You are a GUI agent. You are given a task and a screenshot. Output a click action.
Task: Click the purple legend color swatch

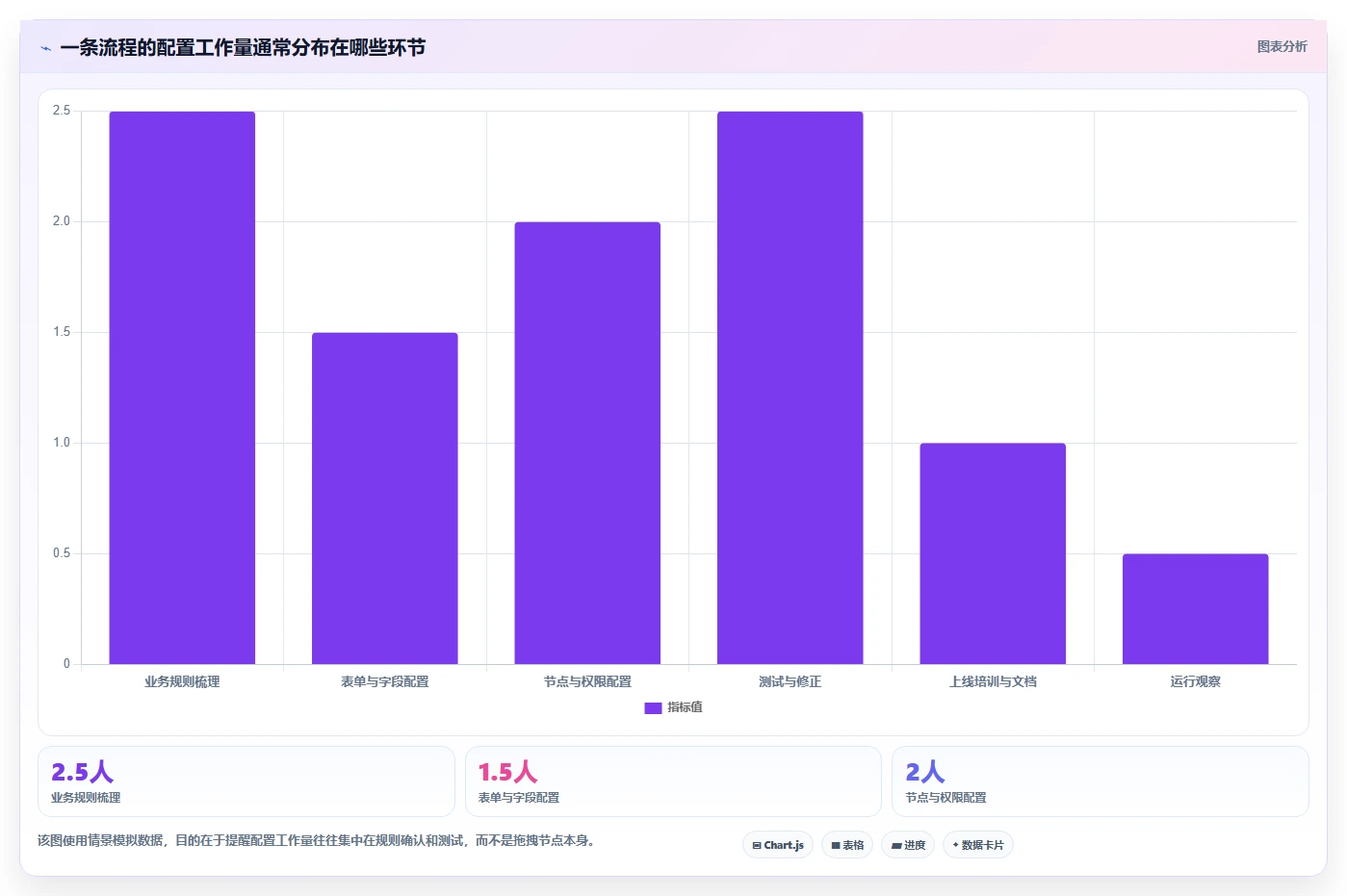coord(653,707)
